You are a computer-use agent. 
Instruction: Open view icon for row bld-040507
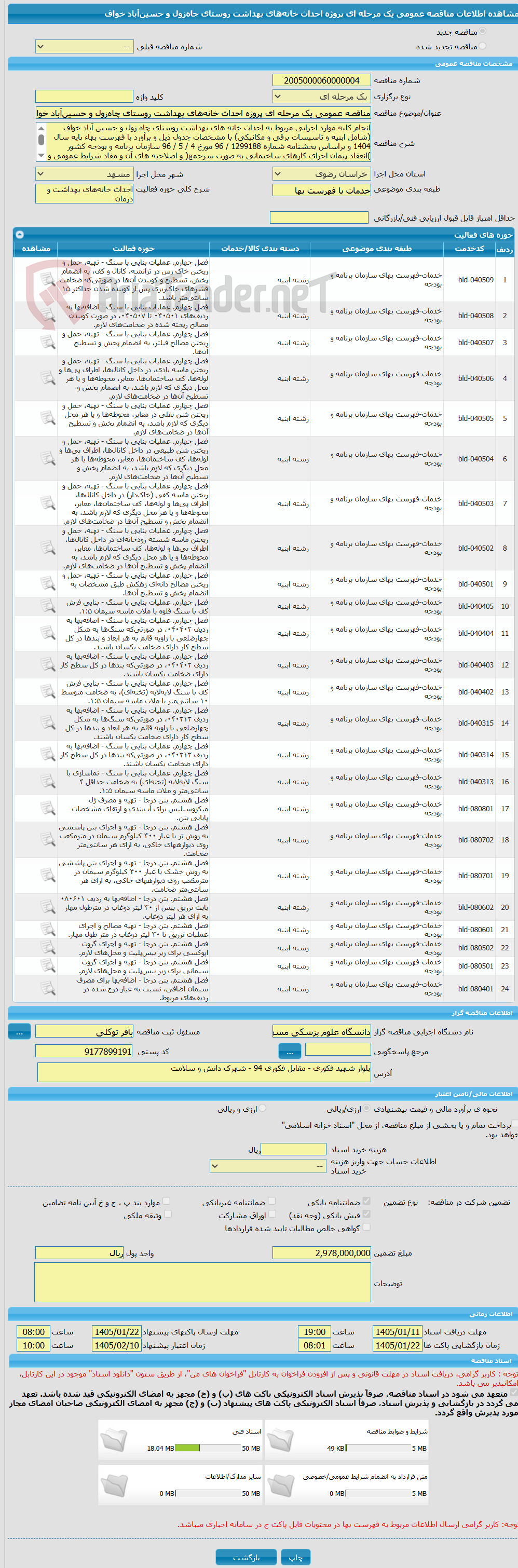[x=47, y=342]
